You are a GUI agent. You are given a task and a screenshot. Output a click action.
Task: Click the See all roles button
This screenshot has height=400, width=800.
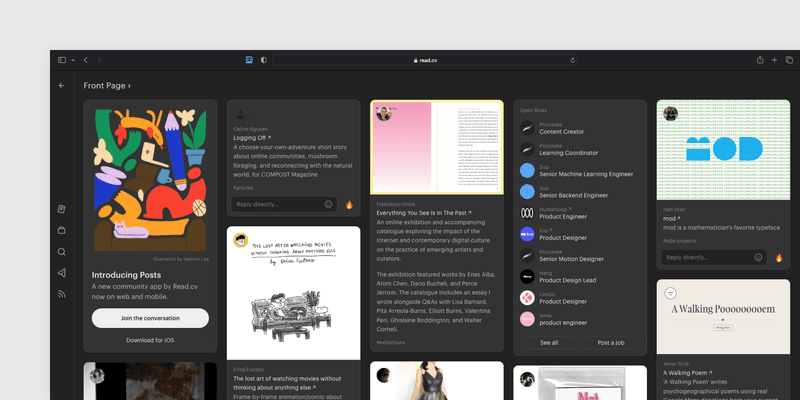548,342
